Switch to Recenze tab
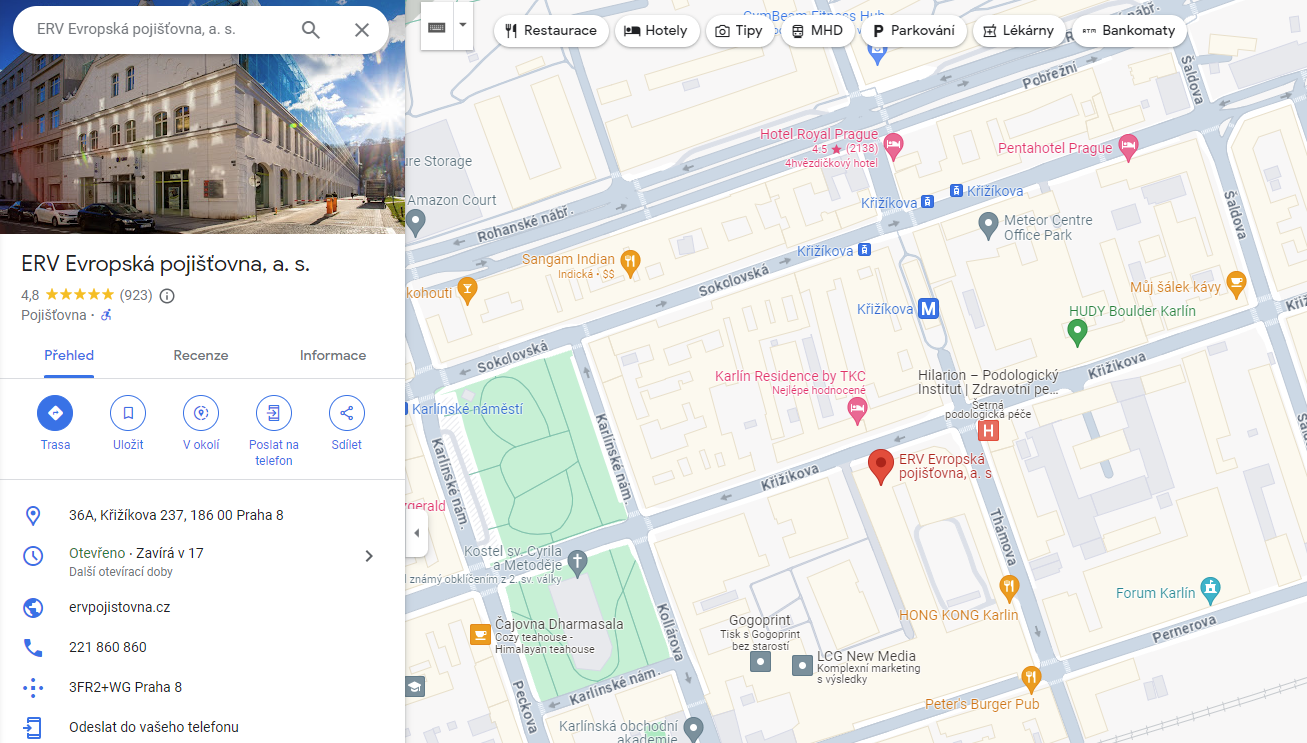Image resolution: width=1307 pixels, height=743 pixels. [201, 355]
